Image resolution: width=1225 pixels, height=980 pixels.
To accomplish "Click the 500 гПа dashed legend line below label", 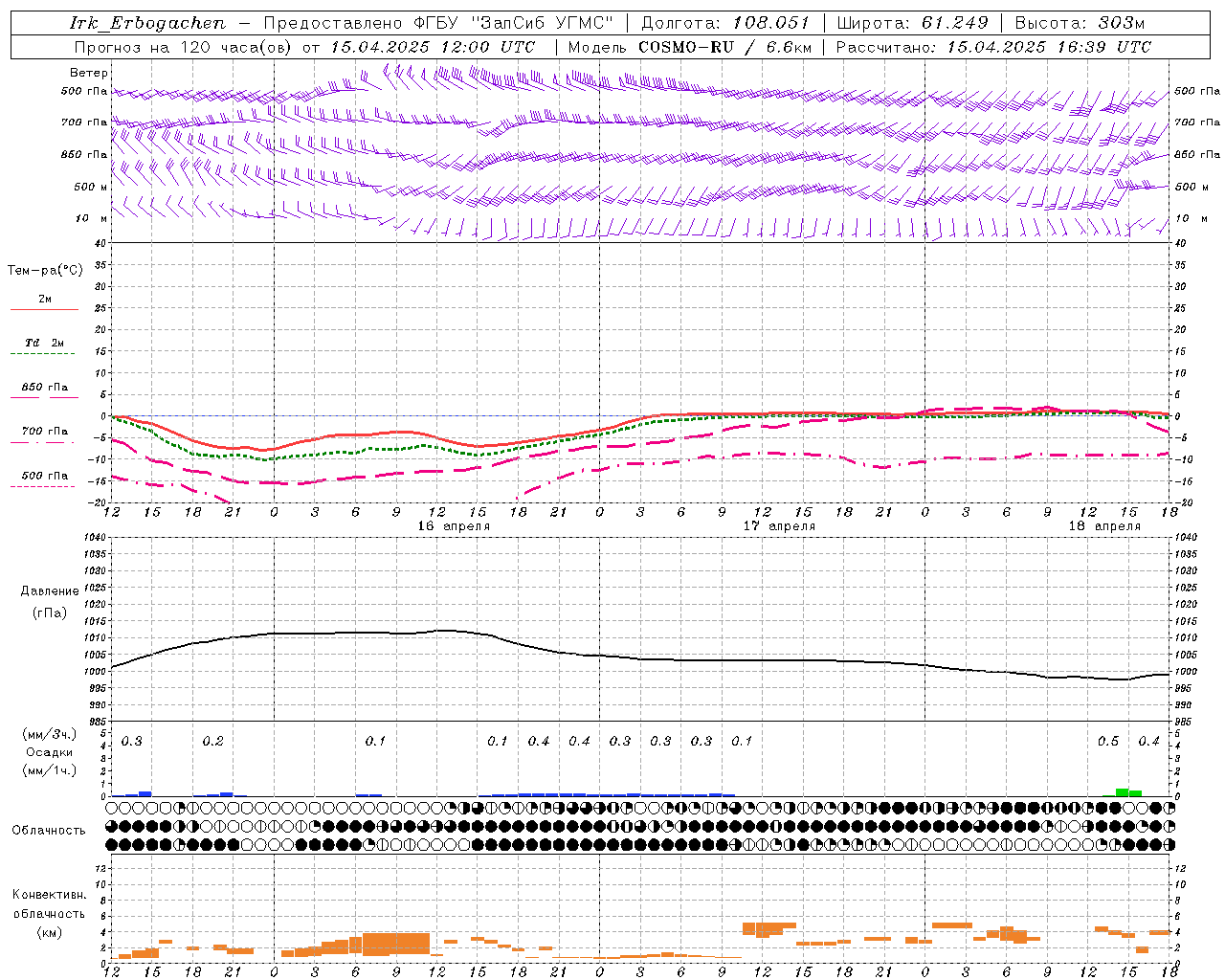I will (43, 487).
